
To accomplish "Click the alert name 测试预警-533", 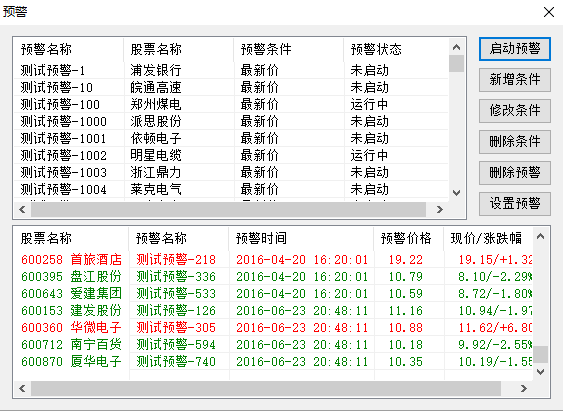I will click(176, 293).
